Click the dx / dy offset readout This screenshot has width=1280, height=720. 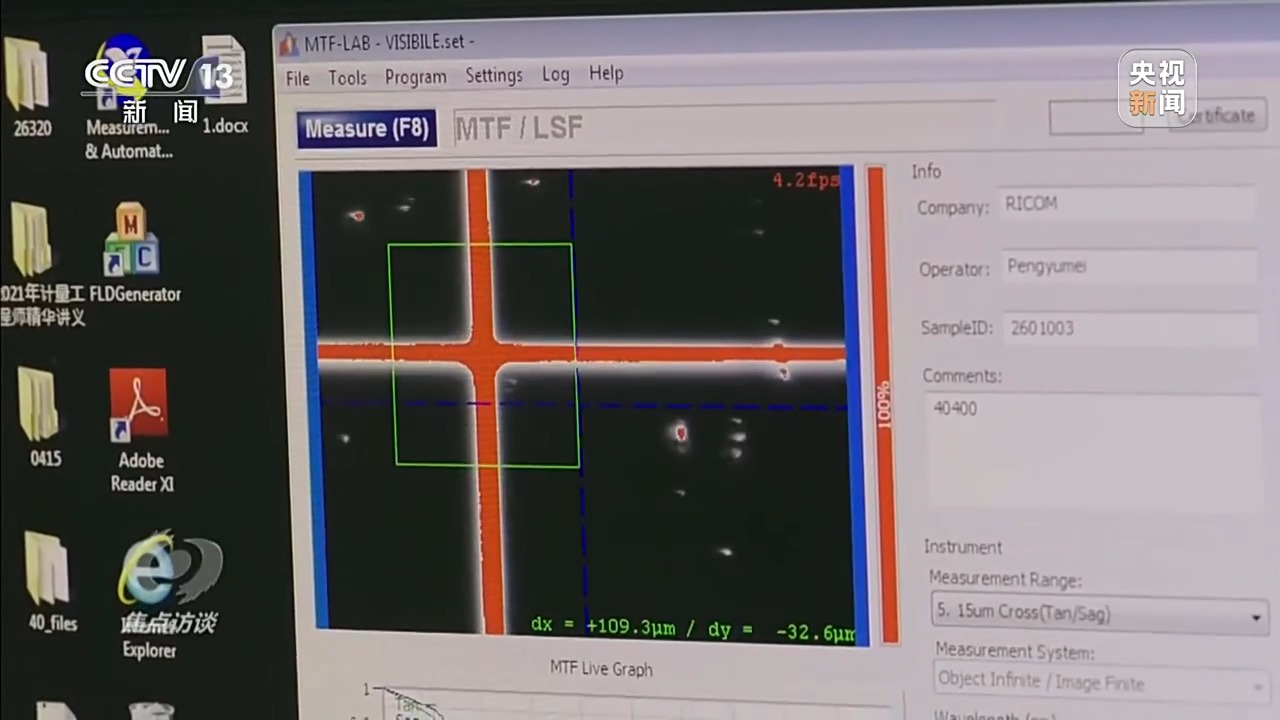click(692, 628)
